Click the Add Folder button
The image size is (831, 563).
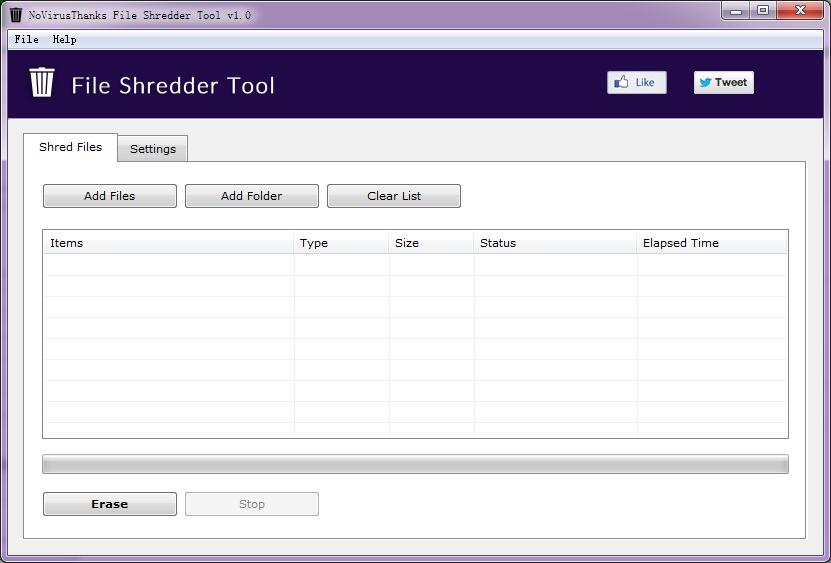click(x=252, y=196)
